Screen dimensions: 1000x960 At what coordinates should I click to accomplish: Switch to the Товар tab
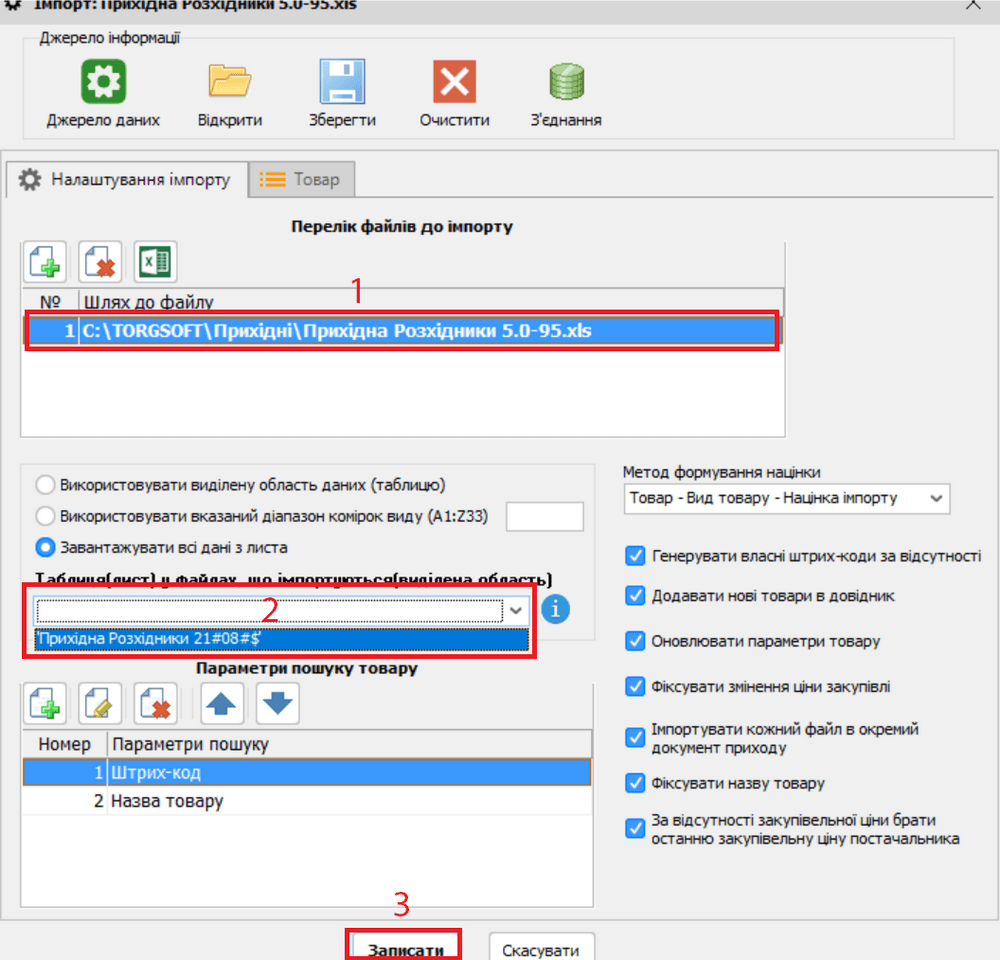point(301,180)
